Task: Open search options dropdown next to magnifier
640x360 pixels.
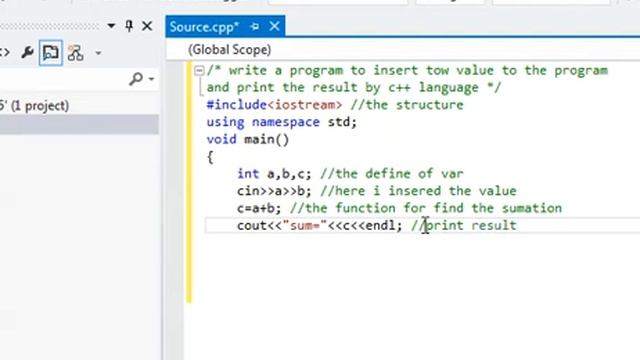Action: (151, 78)
